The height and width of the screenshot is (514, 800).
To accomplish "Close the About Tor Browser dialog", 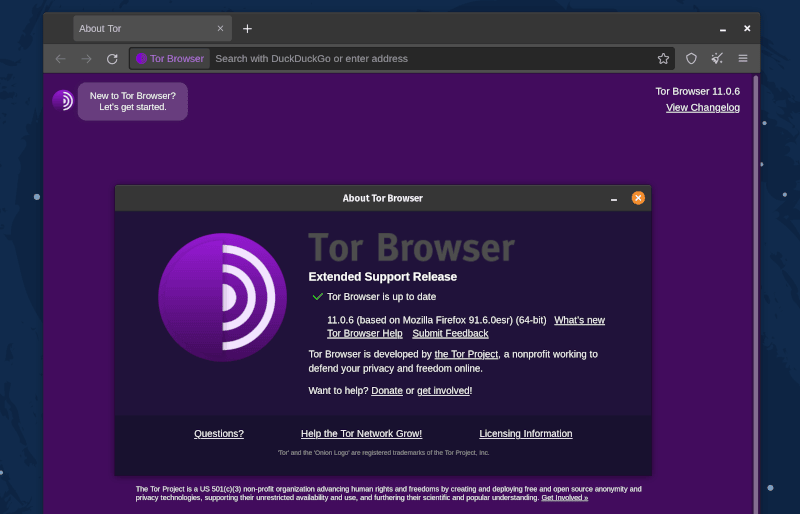I will pyautogui.click(x=638, y=198).
